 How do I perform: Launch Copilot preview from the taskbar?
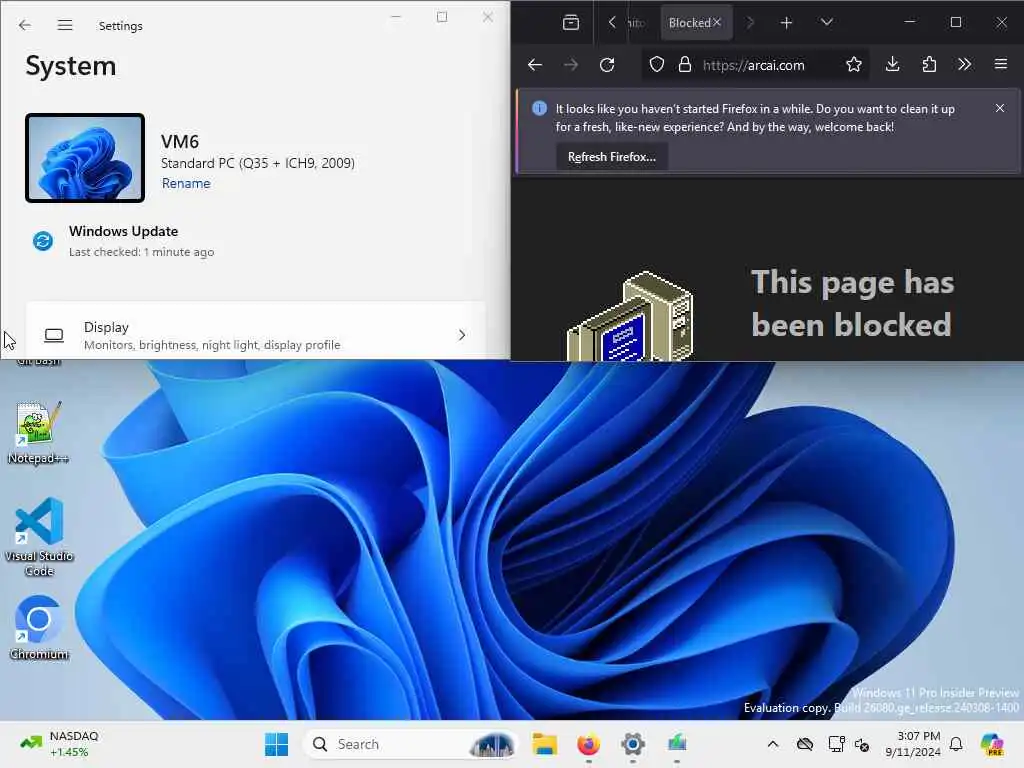click(993, 744)
